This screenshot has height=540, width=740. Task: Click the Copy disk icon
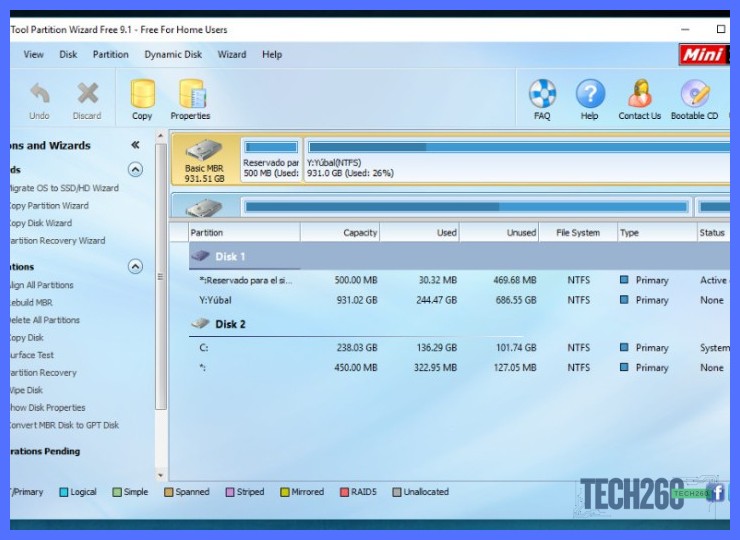coord(143,93)
